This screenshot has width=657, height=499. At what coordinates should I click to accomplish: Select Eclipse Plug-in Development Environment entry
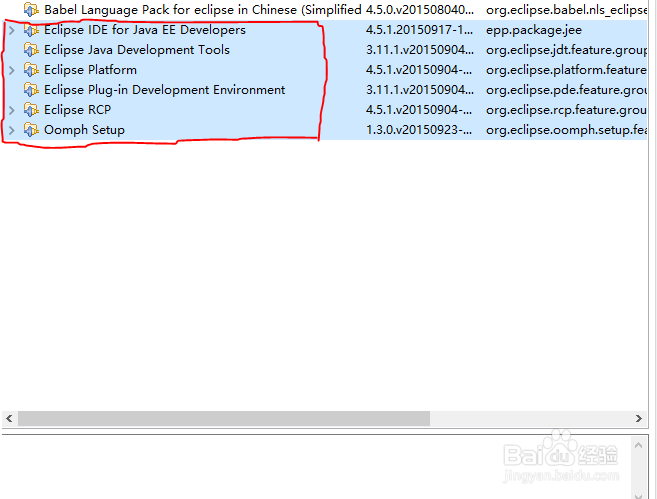[x=165, y=90]
